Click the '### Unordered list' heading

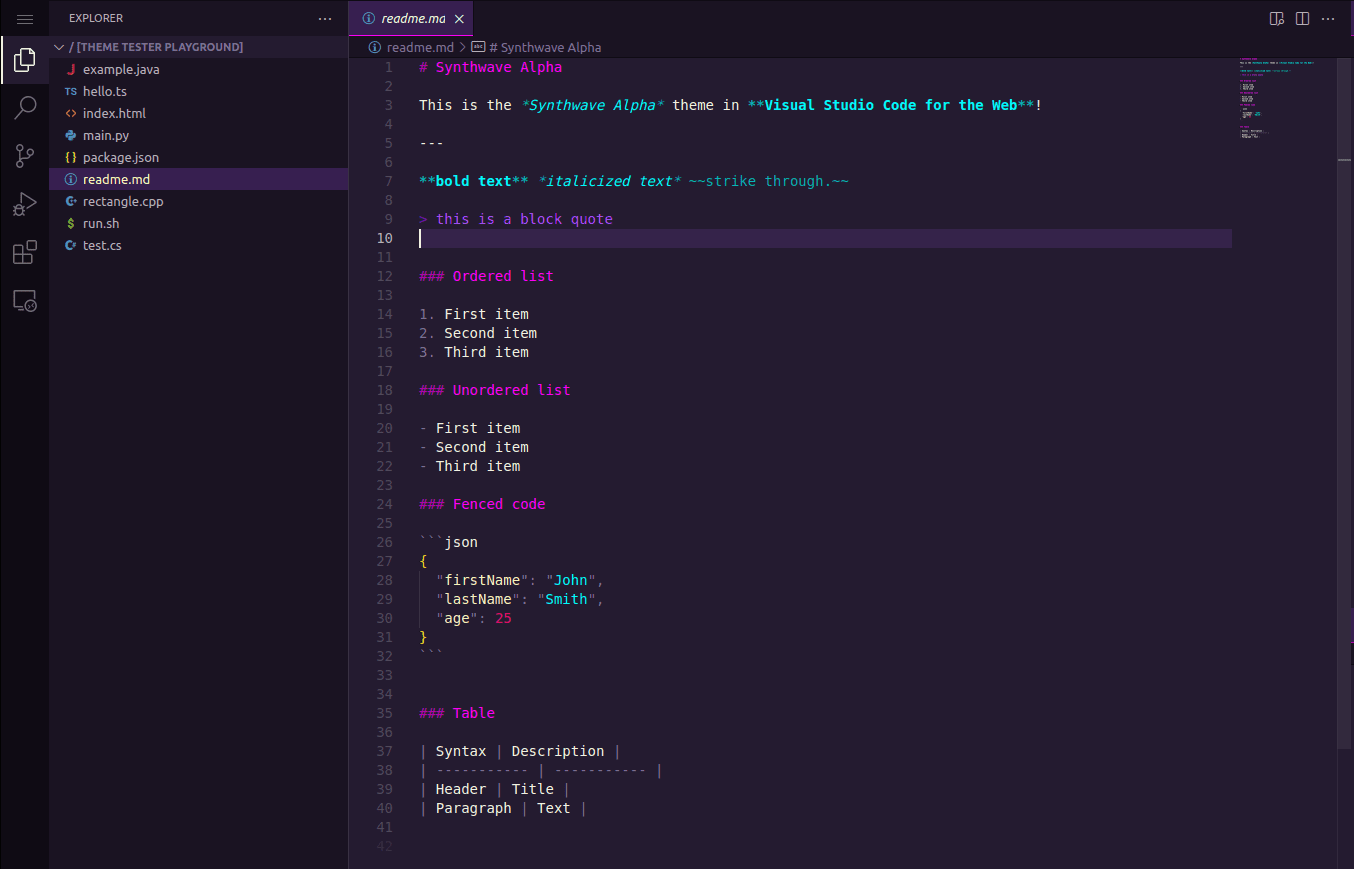(x=495, y=391)
